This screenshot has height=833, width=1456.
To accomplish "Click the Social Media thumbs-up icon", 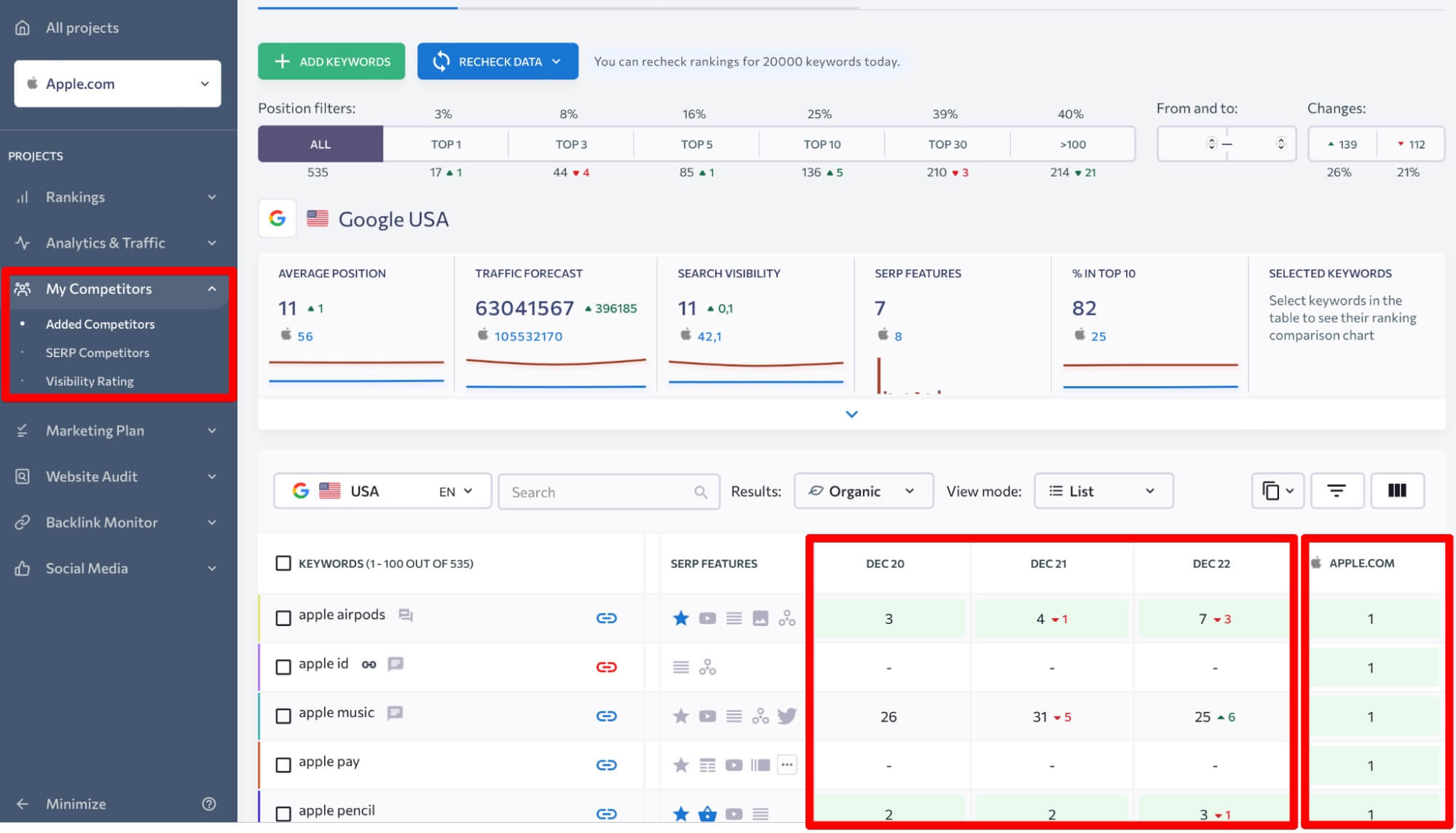I will pyautogui.click(x=23, y=568).
